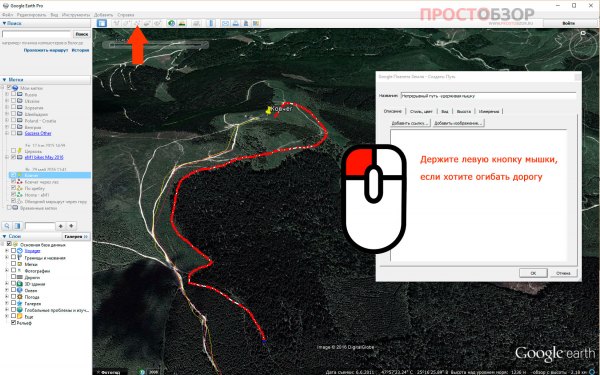The image size is (600, 375).
Task: Click the path name input field
Action: pos(488,96)
